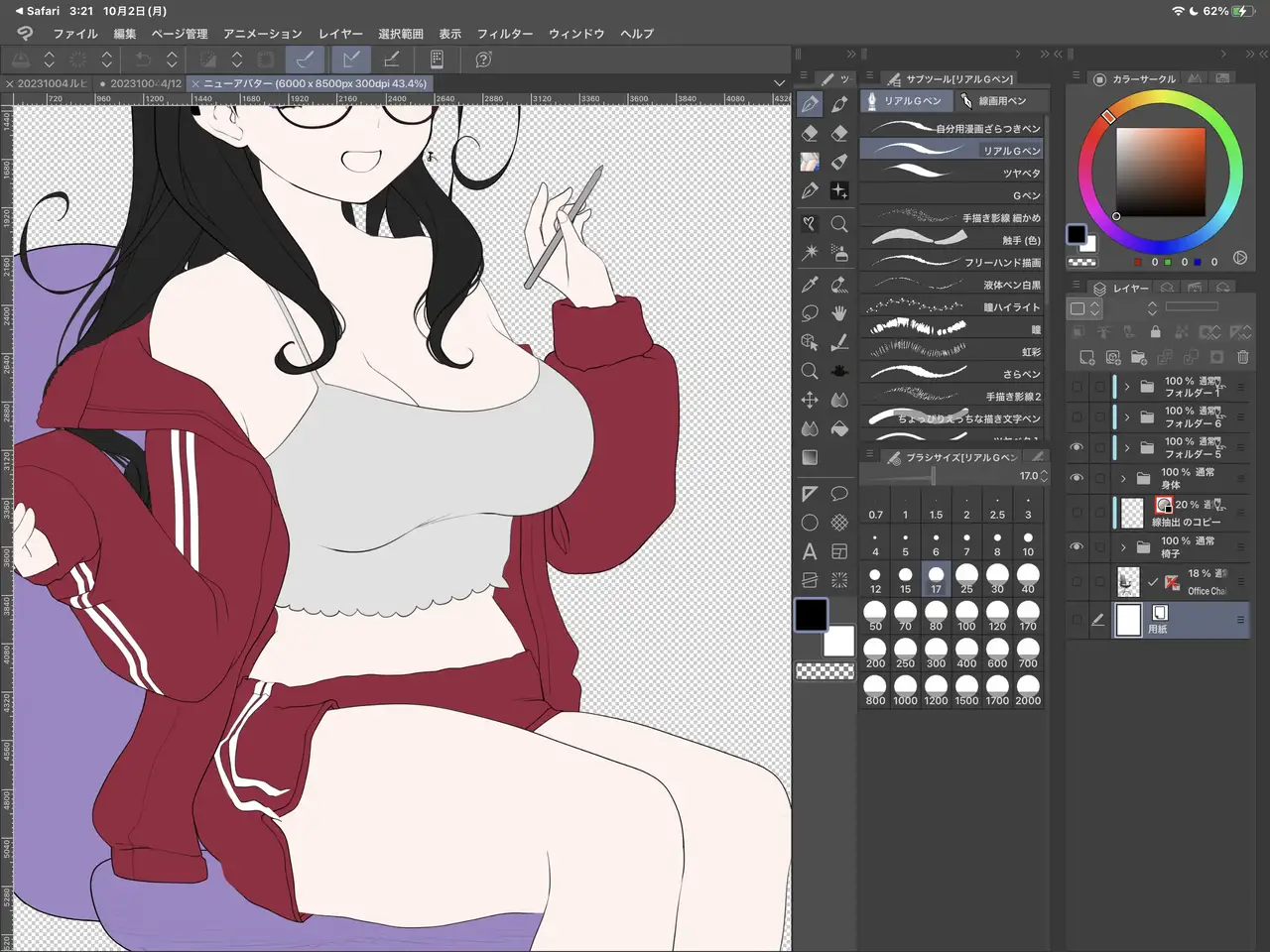Select the eraser tool in tool palette

tap(810, 133)
